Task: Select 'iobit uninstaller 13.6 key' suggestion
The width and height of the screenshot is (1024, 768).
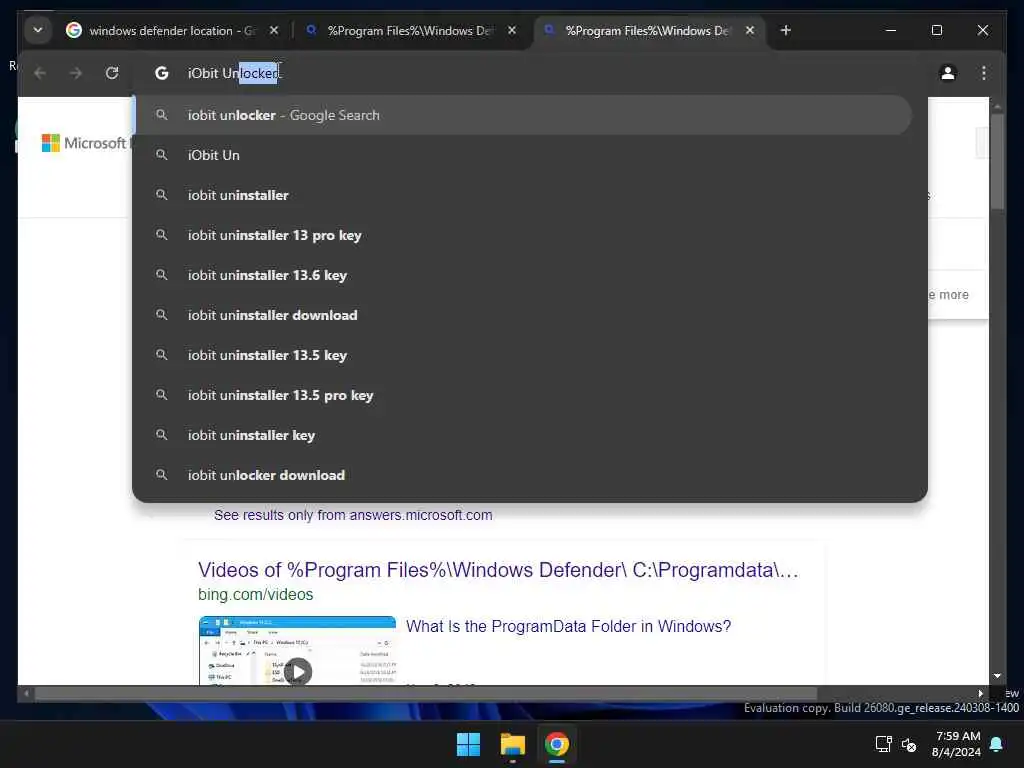Action: 522,275
